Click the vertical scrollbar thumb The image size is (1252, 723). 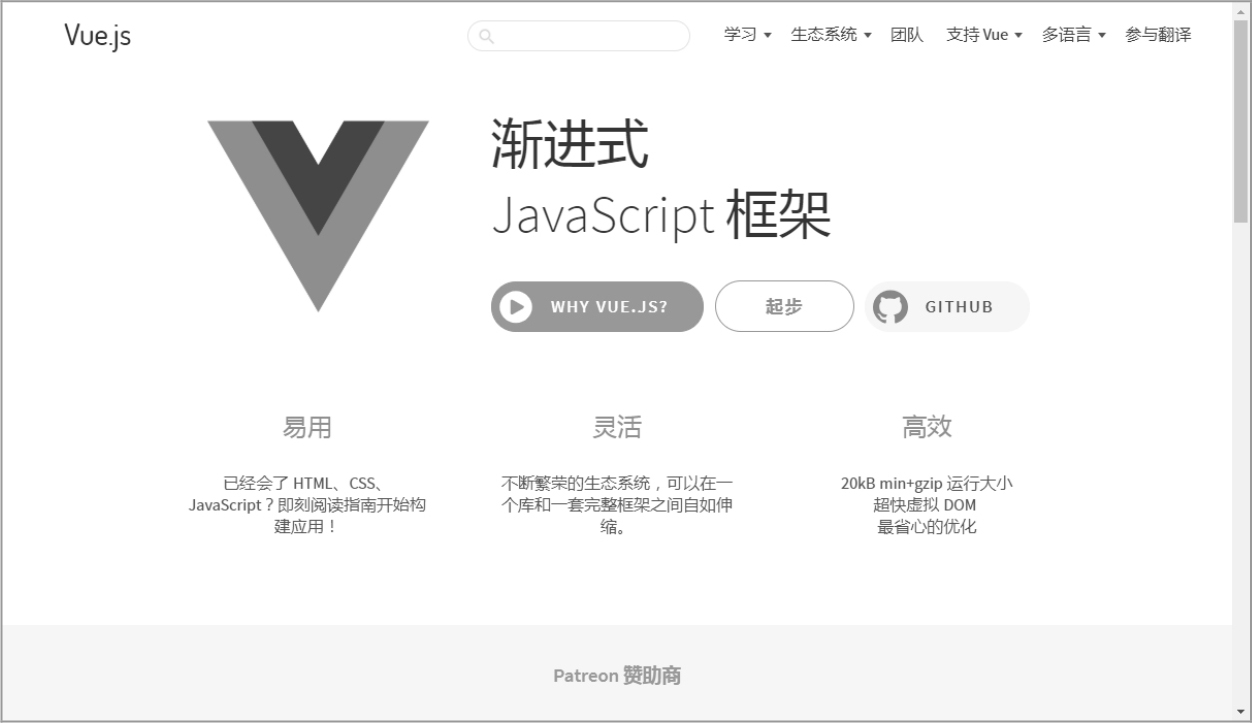[1241, 121]
